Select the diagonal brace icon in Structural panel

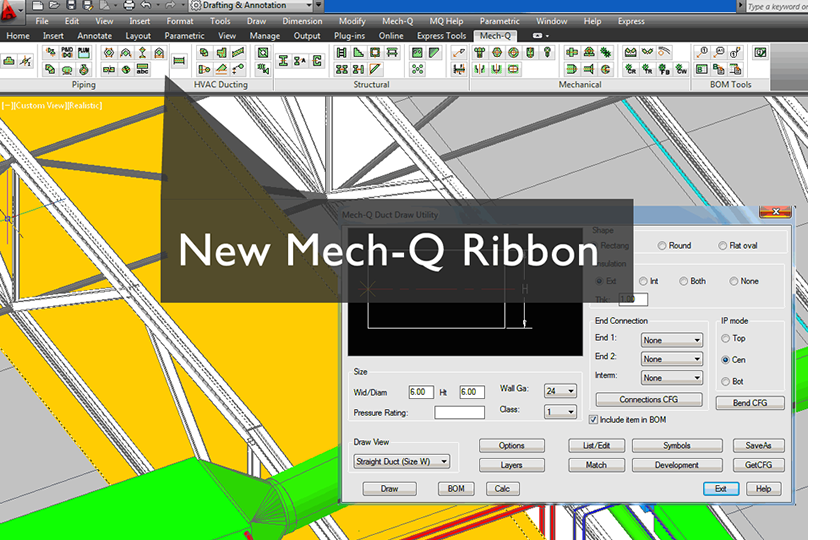pos(375,70)
